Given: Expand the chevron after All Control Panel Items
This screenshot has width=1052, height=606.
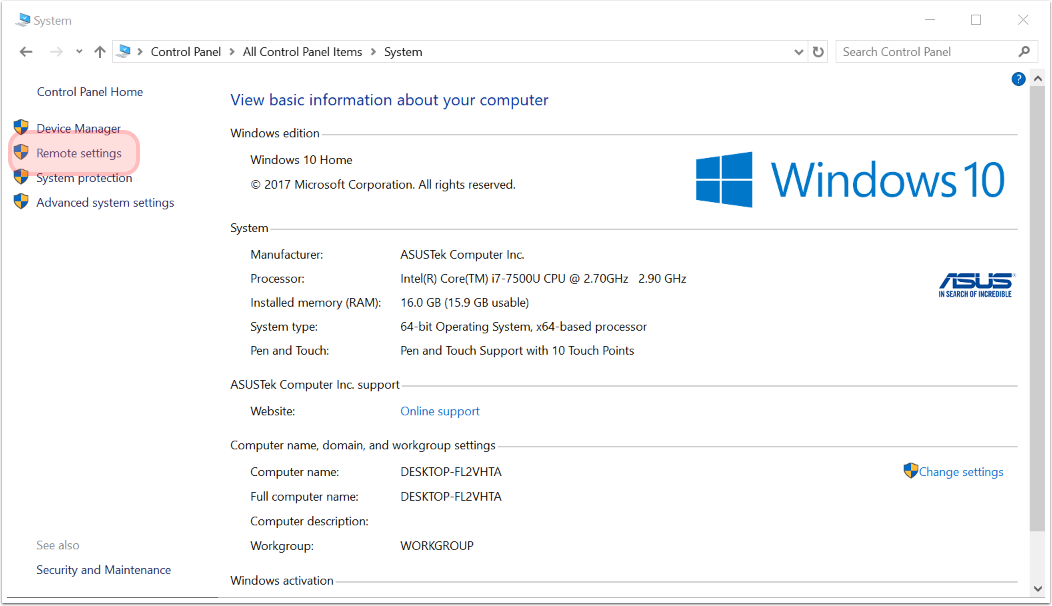Looking at the screenshot, I should click(x=374, y=52).
